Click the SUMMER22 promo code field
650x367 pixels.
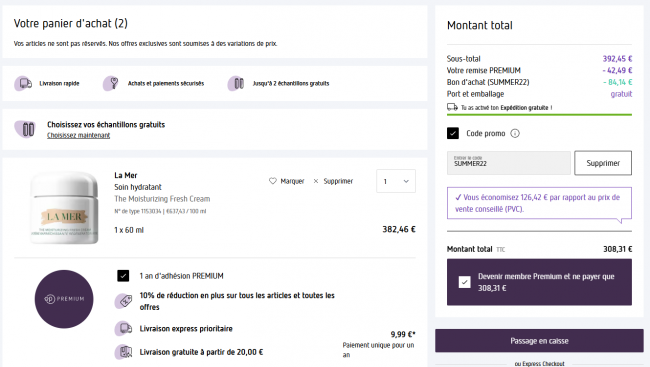pos(509,163)
